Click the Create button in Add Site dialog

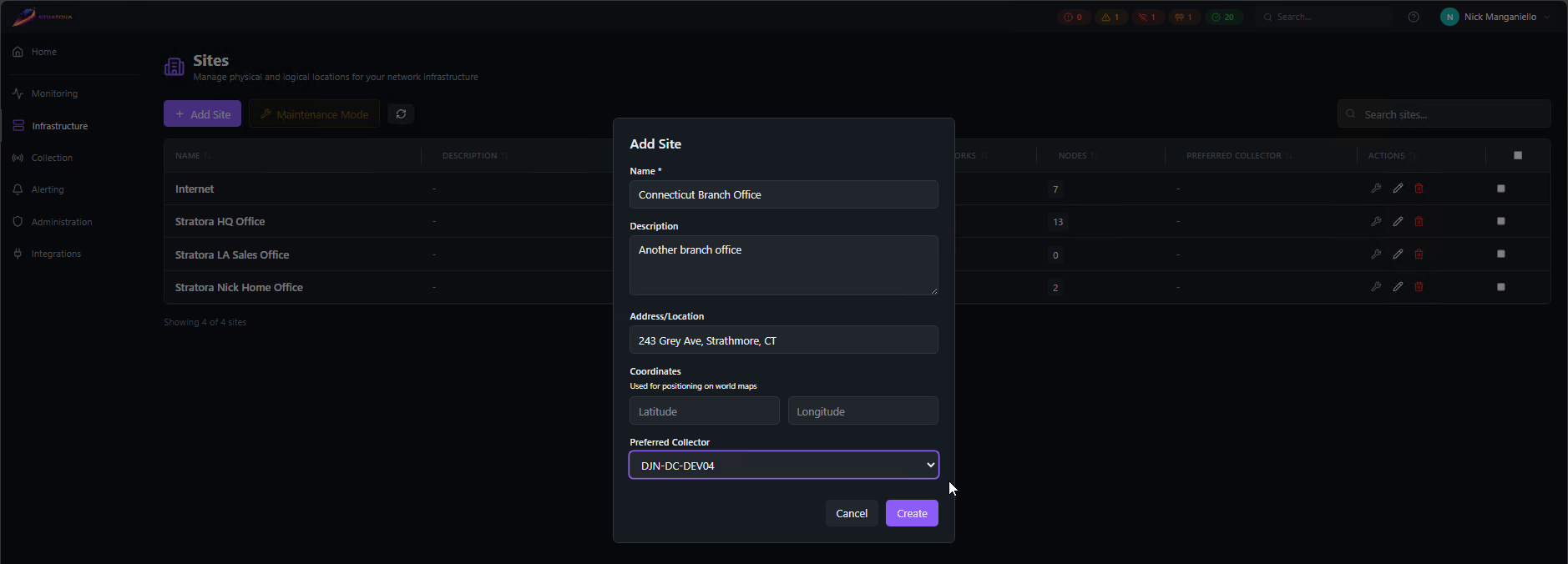[x=912, y=513]
